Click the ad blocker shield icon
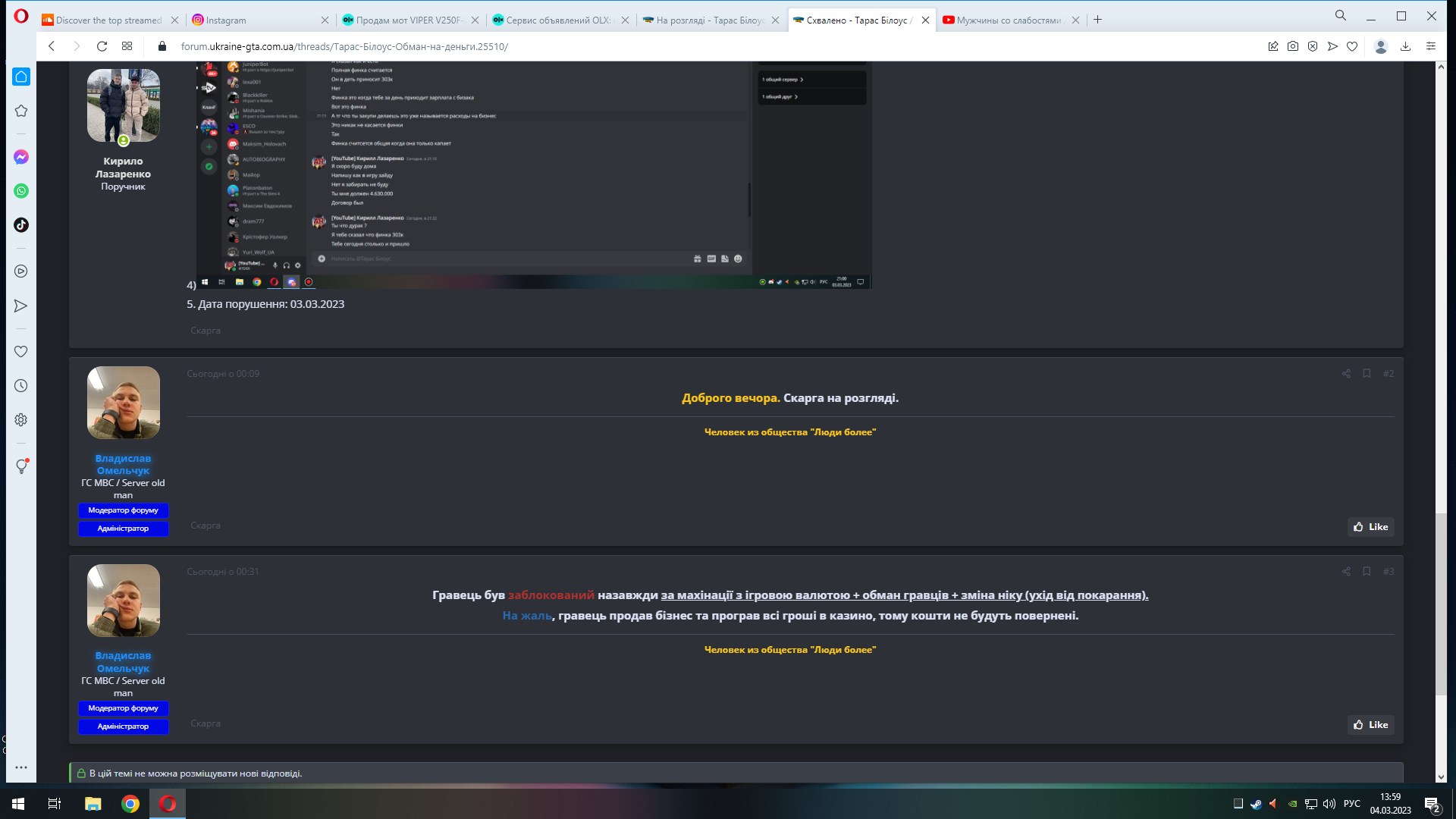 (1313, 46)
